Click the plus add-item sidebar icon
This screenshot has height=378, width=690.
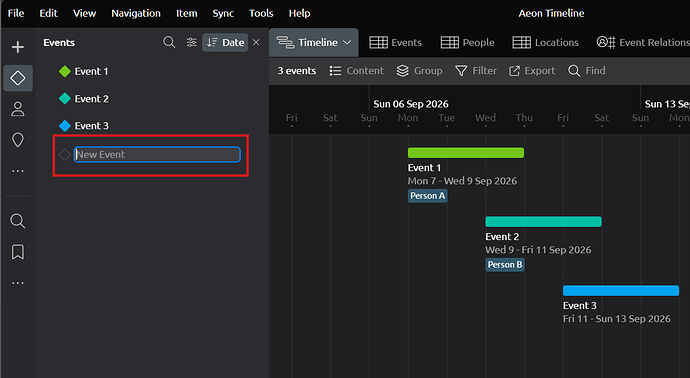(x=18, y=47)
